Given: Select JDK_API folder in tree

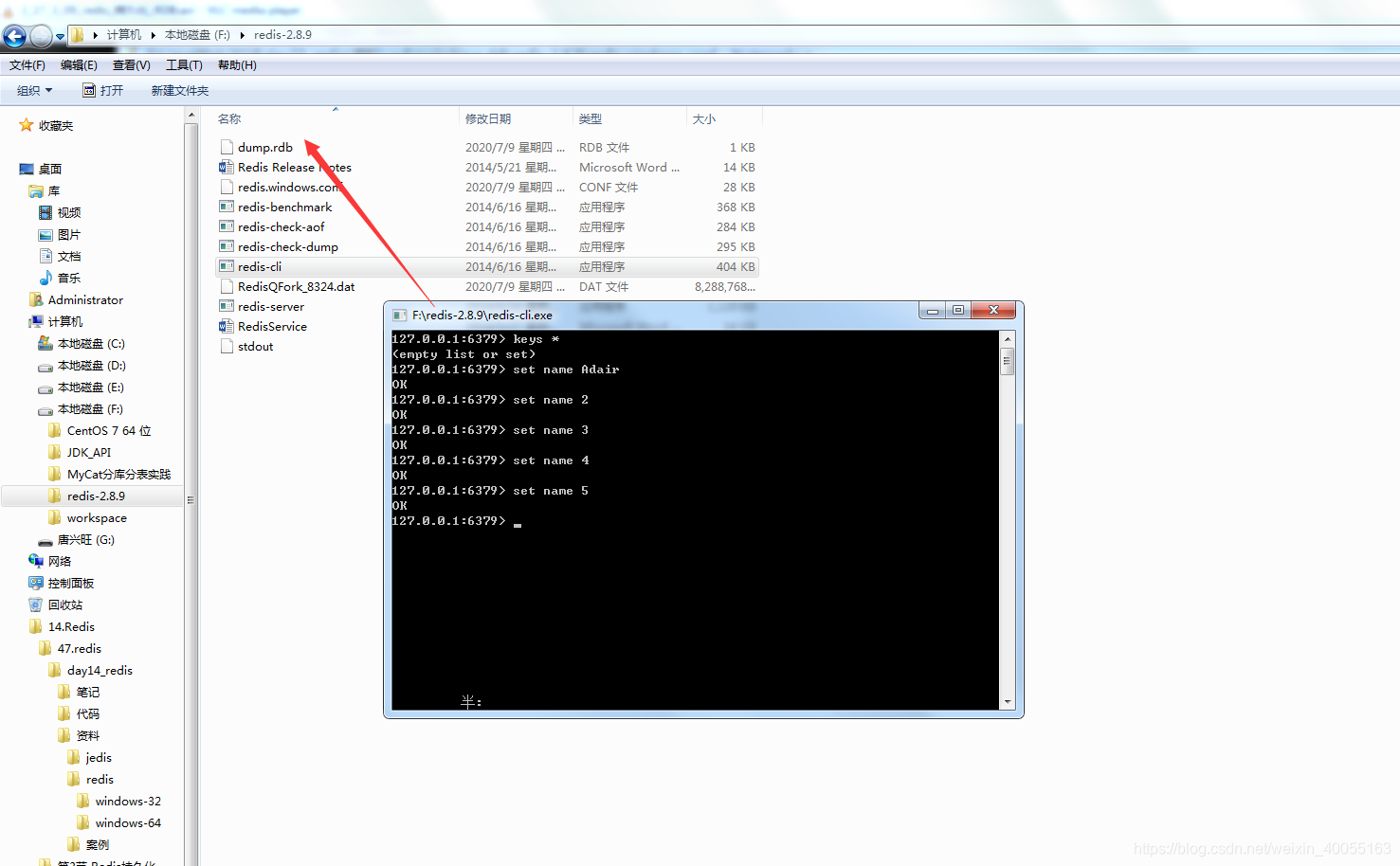Looking at the screenshot, I should (x=88, y=452).
